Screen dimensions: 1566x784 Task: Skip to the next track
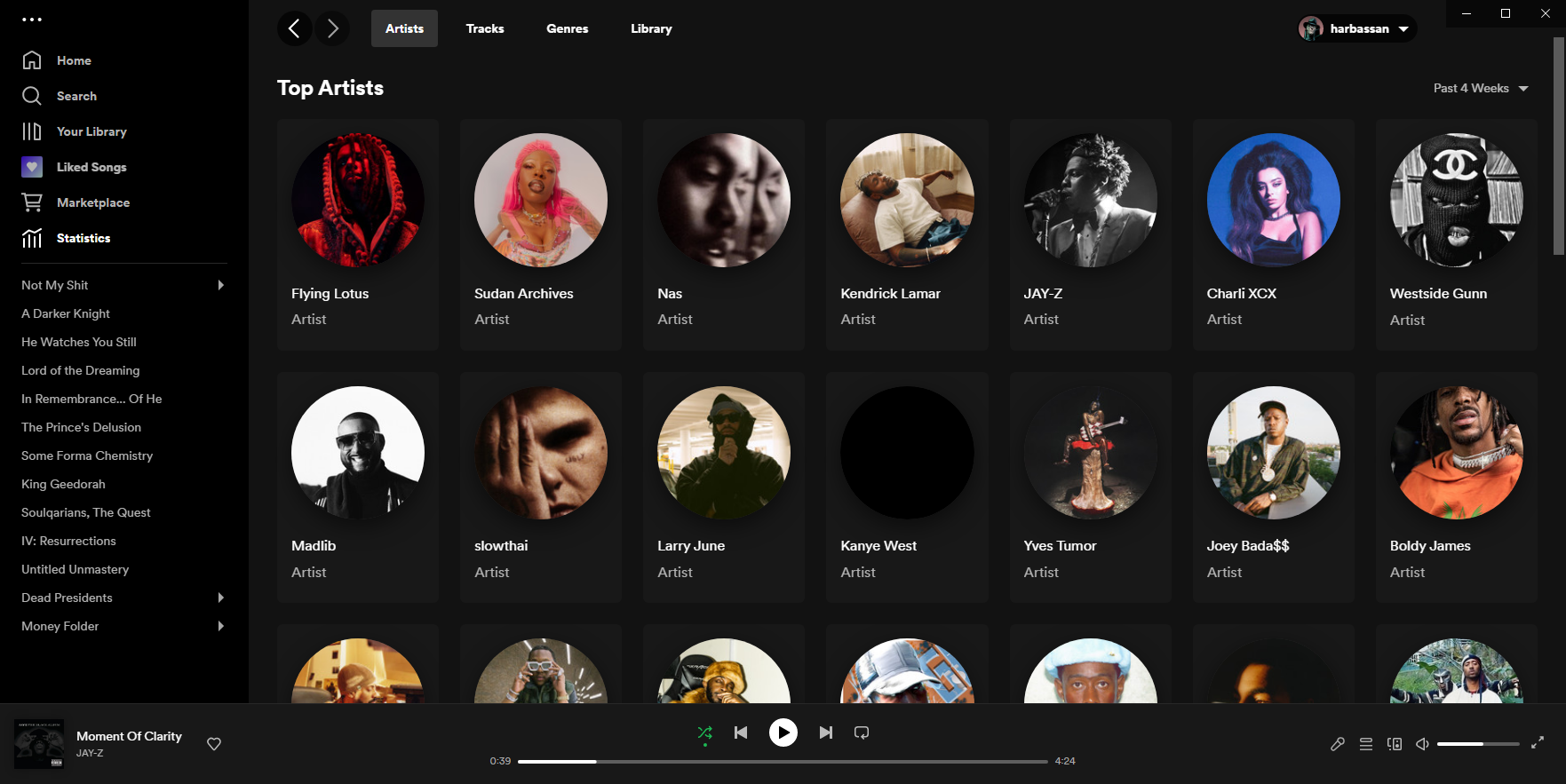pyautogui.click(x=825, y=733)
